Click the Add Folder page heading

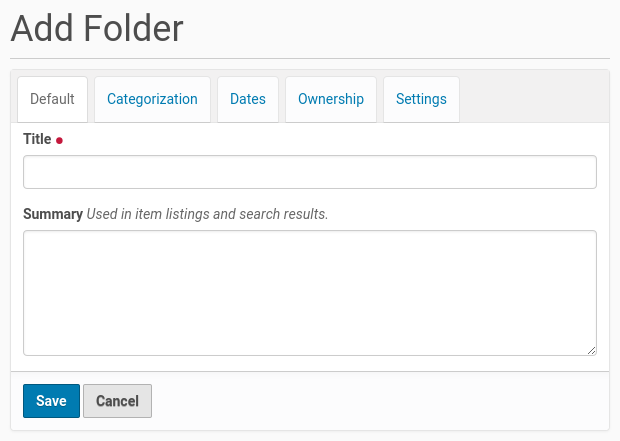pyautogui.click(x=97, y=28)
